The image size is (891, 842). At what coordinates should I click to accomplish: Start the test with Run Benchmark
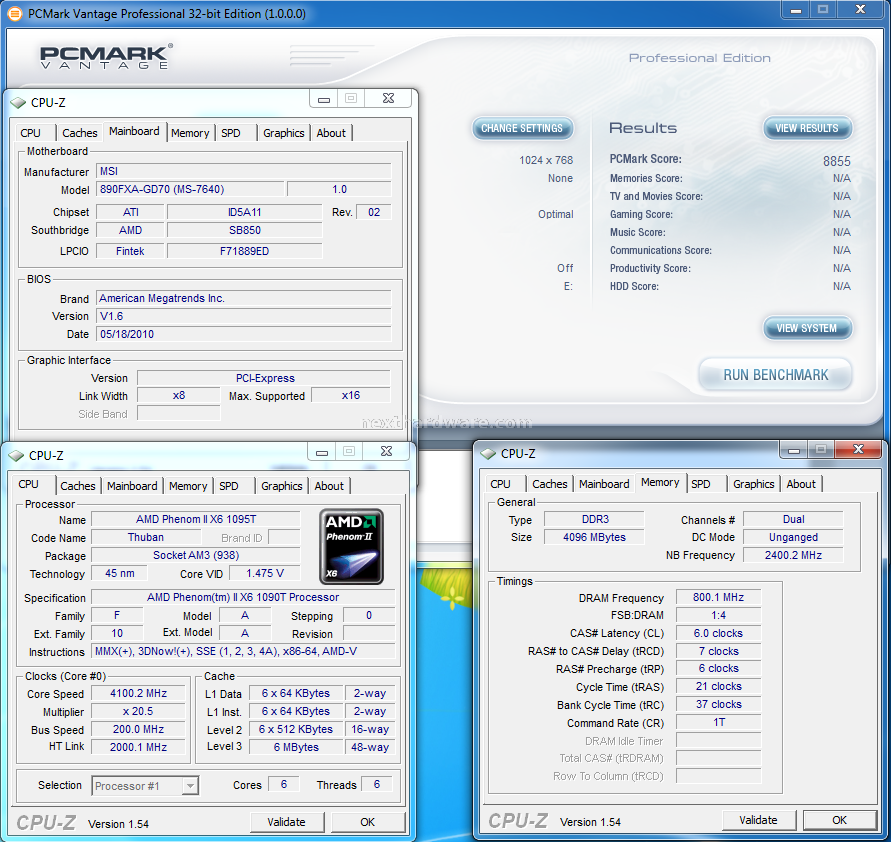(776, 375)
